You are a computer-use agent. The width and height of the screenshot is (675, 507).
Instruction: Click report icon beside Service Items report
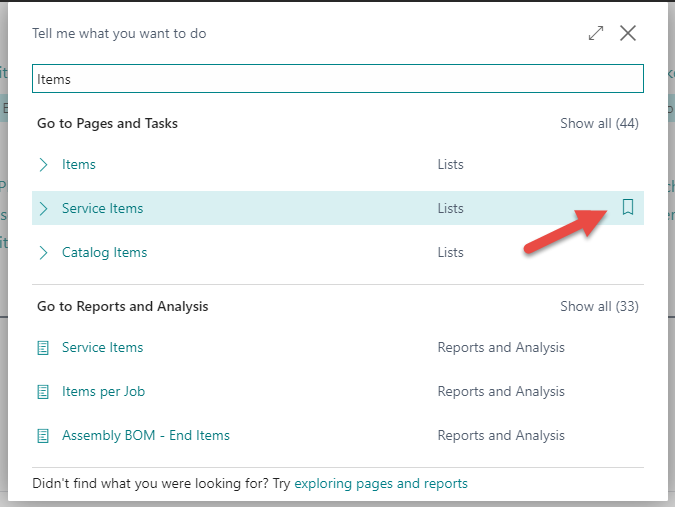click(43, 348)
